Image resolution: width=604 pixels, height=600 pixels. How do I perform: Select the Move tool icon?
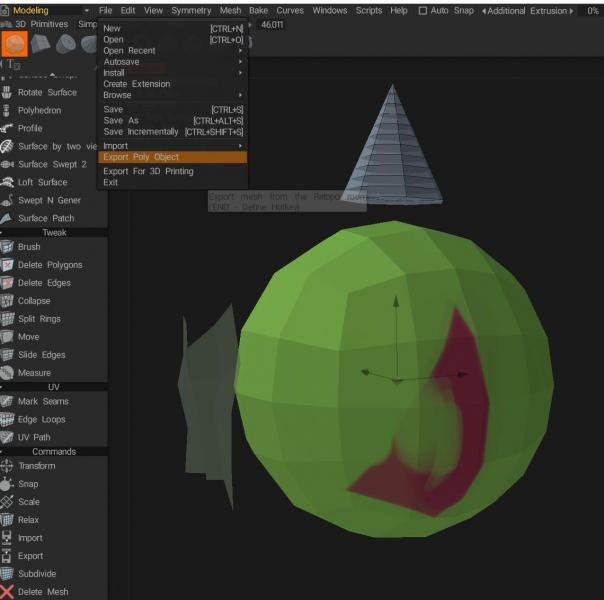point(7,337)
